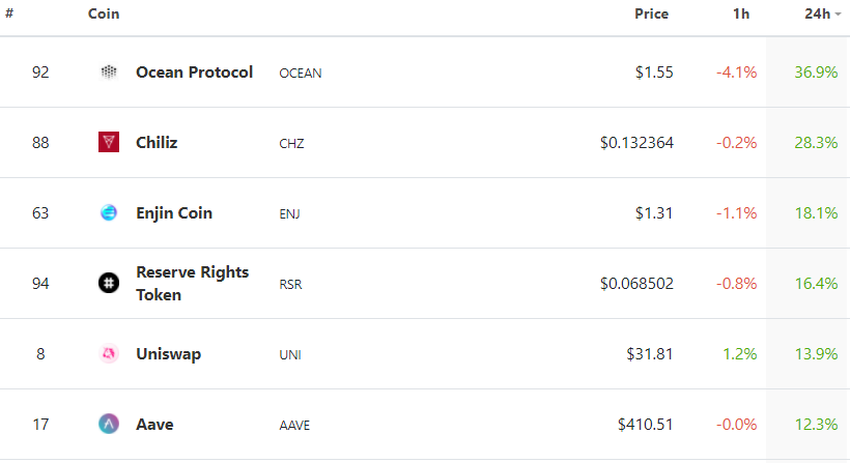Click the Enjin Coin logo icon
Viewport: 850px width, 463px height.
tap(109, 213)
